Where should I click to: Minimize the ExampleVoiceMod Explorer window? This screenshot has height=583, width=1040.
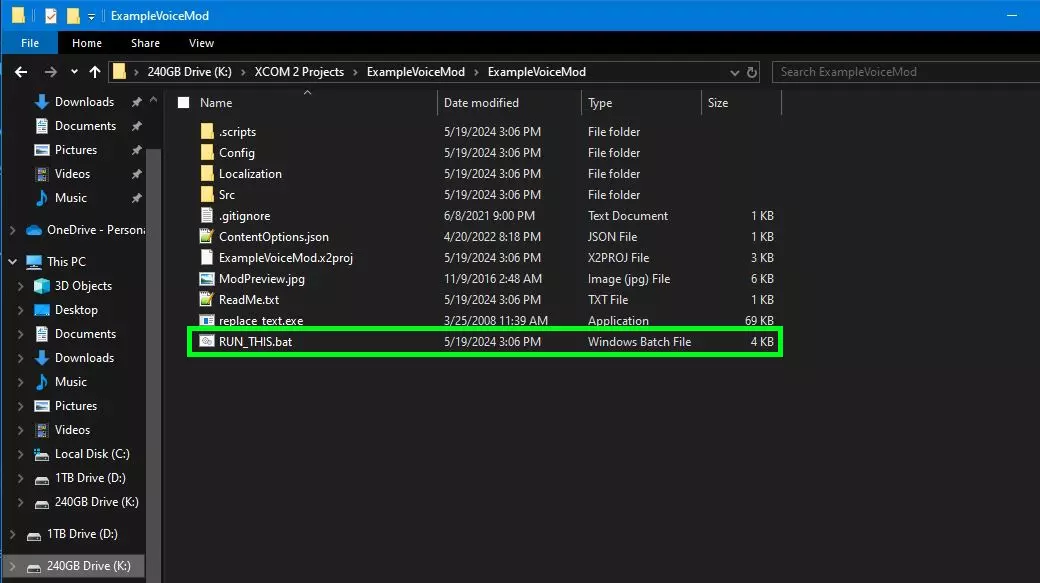pyautogui.click(x=1011, y=15)
